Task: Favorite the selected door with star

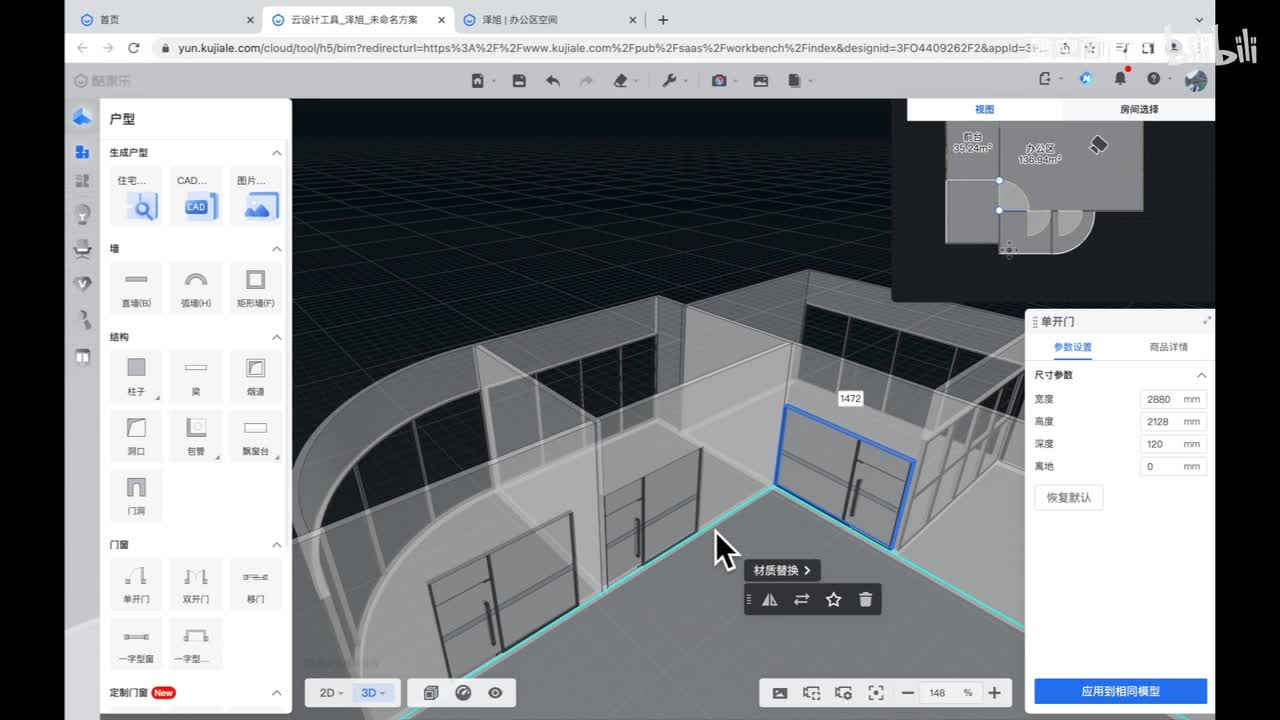Action: tap(834, 600)
